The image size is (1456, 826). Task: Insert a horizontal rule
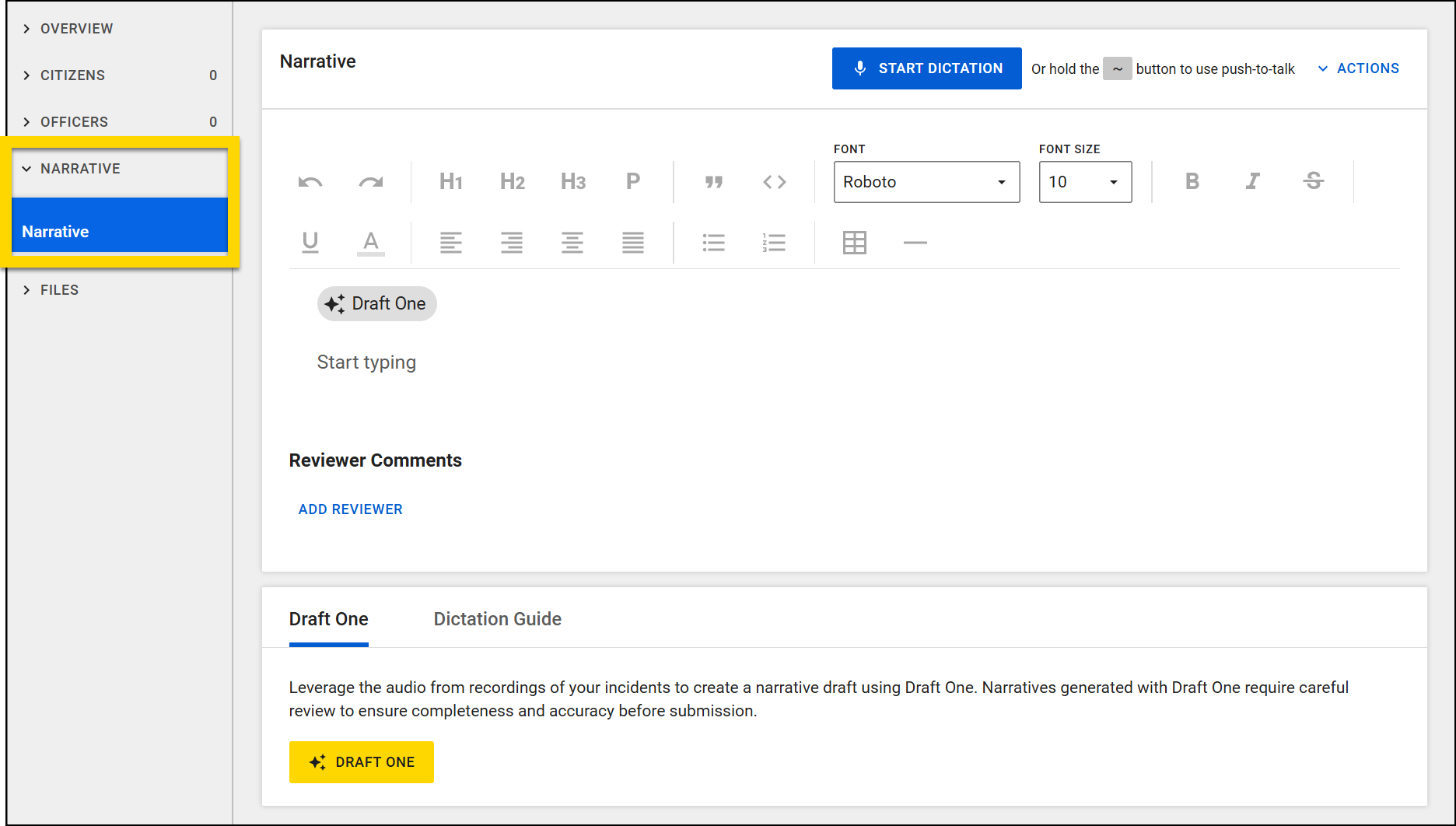(x=915, y=242)
